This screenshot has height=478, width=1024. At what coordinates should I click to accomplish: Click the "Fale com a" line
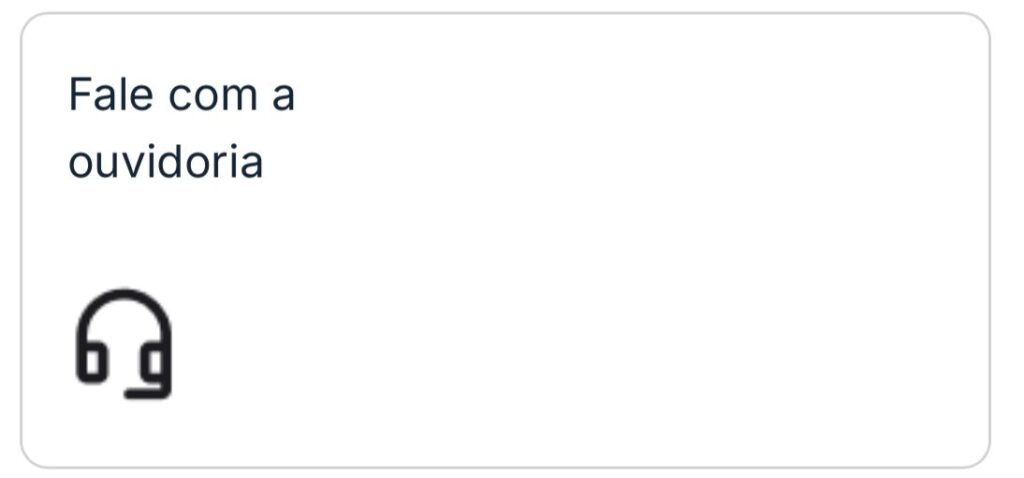point(181,97)
